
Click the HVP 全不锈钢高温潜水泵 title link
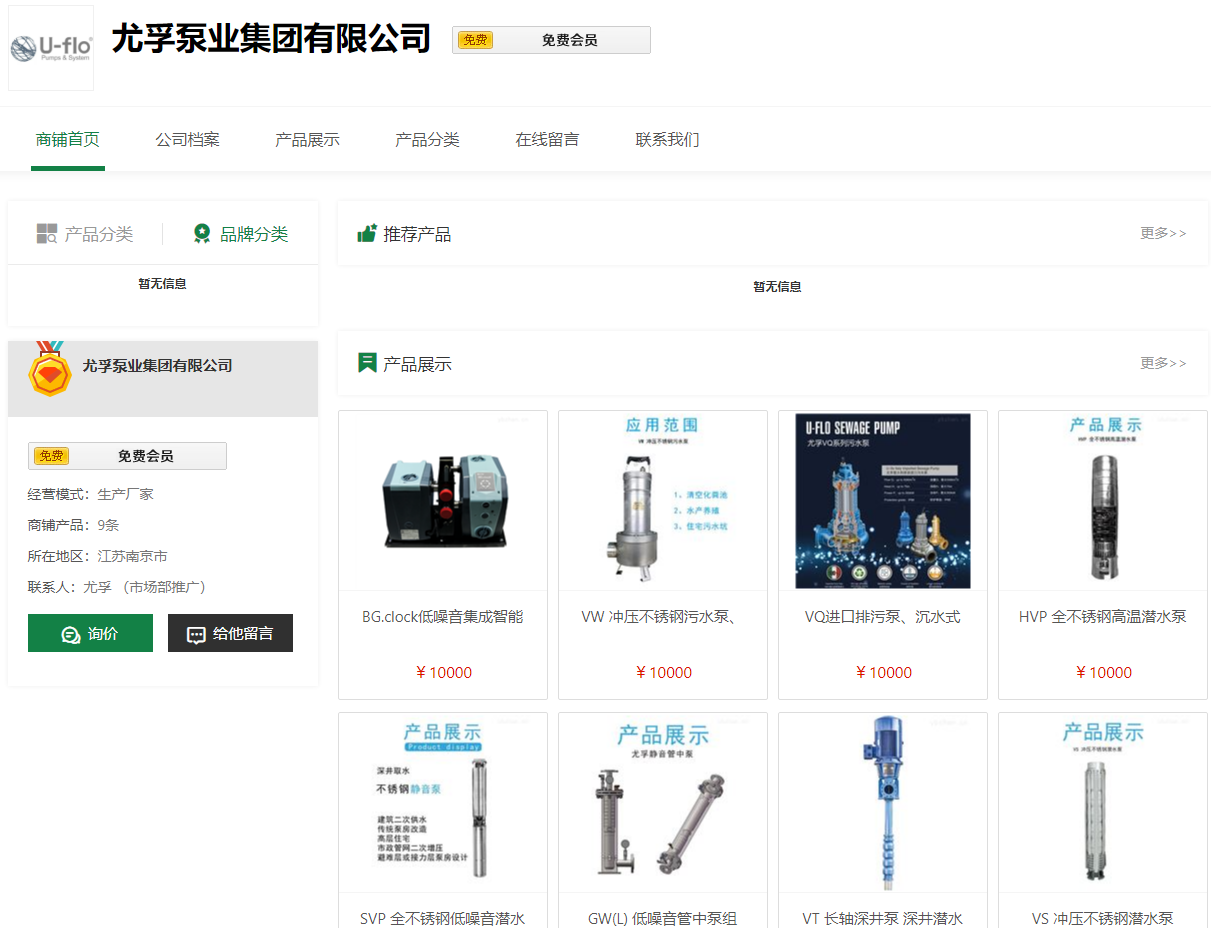(1103, 617)
